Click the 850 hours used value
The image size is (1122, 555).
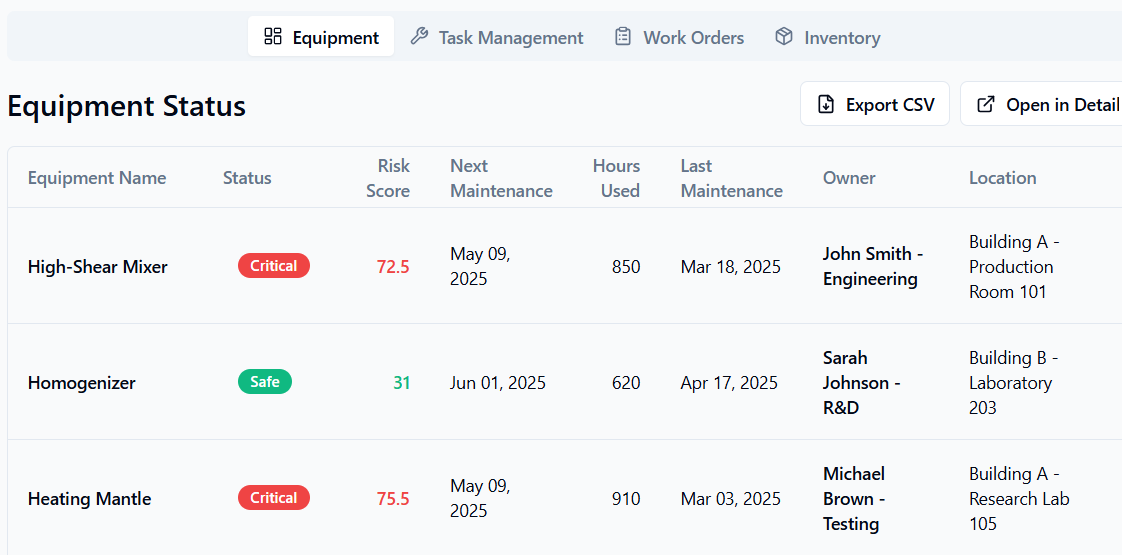(626, 267)
